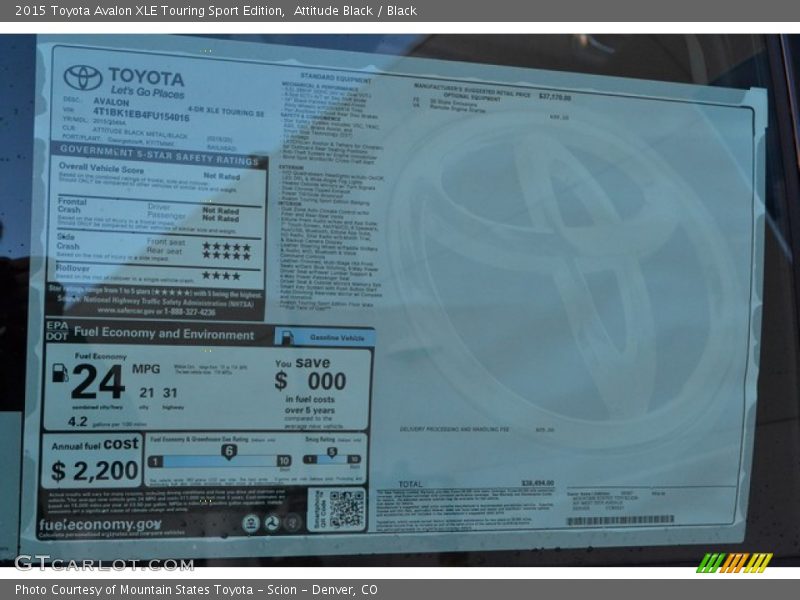The image size is (800, 600).
Task: Click the fuel economy rating blue bar
Action: (x=220, y=461)
